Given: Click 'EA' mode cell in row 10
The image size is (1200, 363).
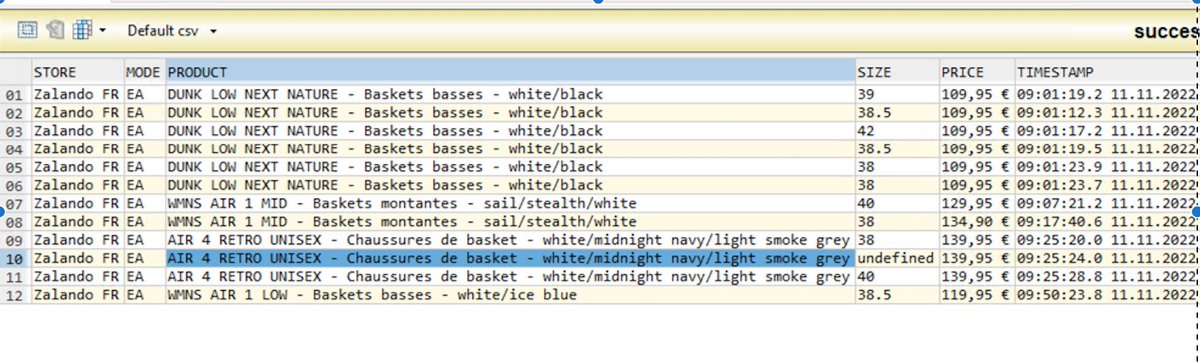Looking at the screenshot, I should click(x=144, y=258).
